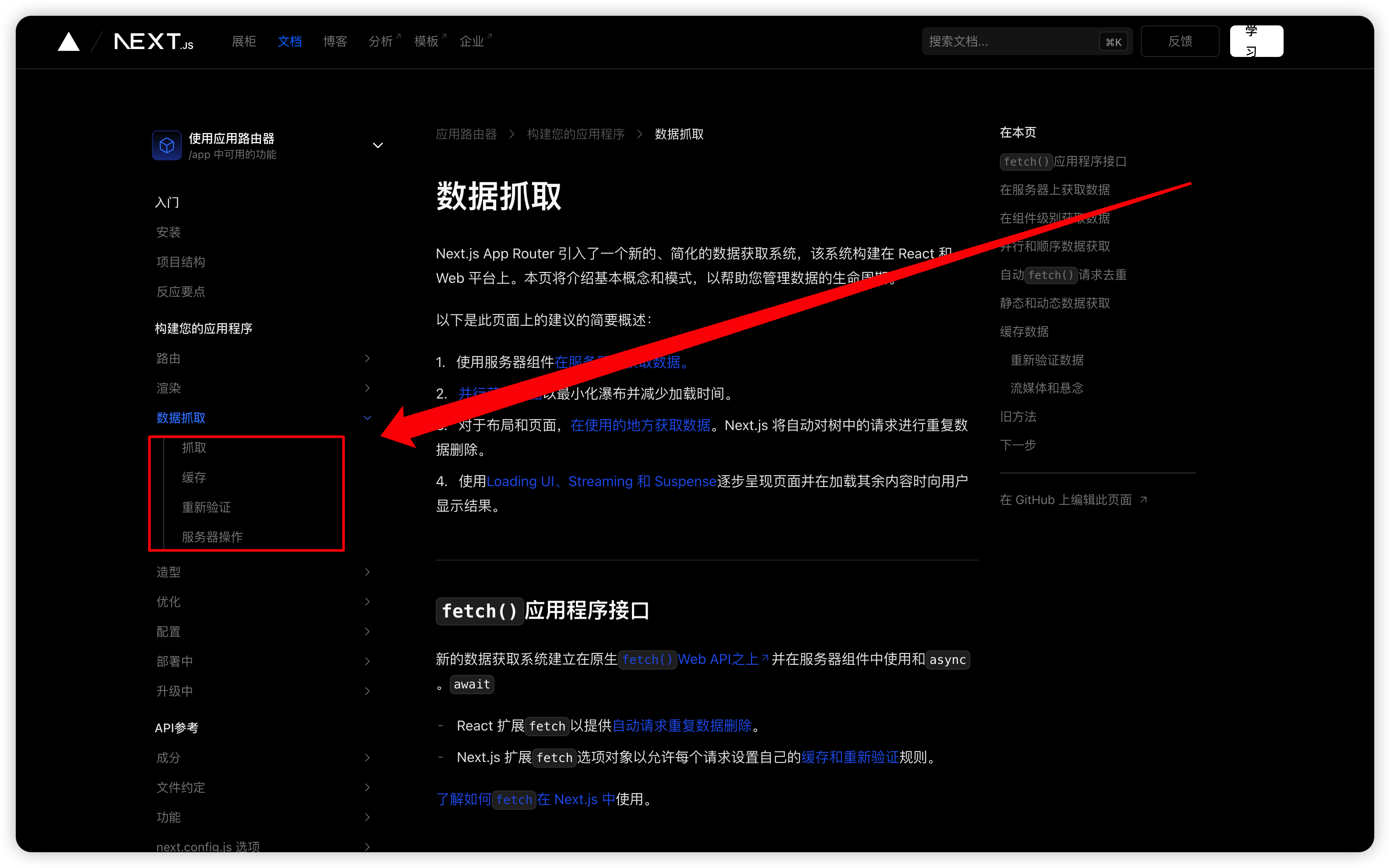Switch to the 博客 menu item
Image resolution: width=1390 pixels, height=868 pixels.
335,41
